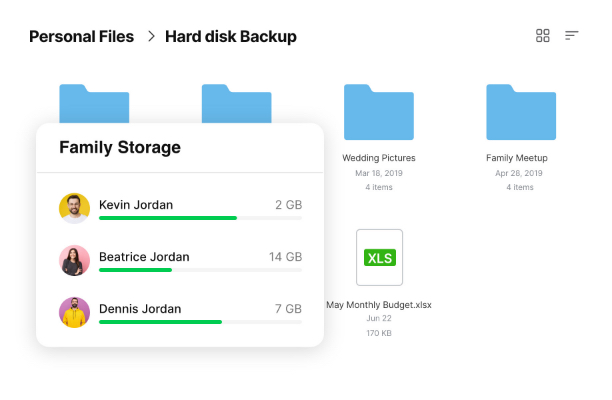This screenshot has width=612, height=400.
Task: Click the Wedding Pictures folder label
Action: 379,158
